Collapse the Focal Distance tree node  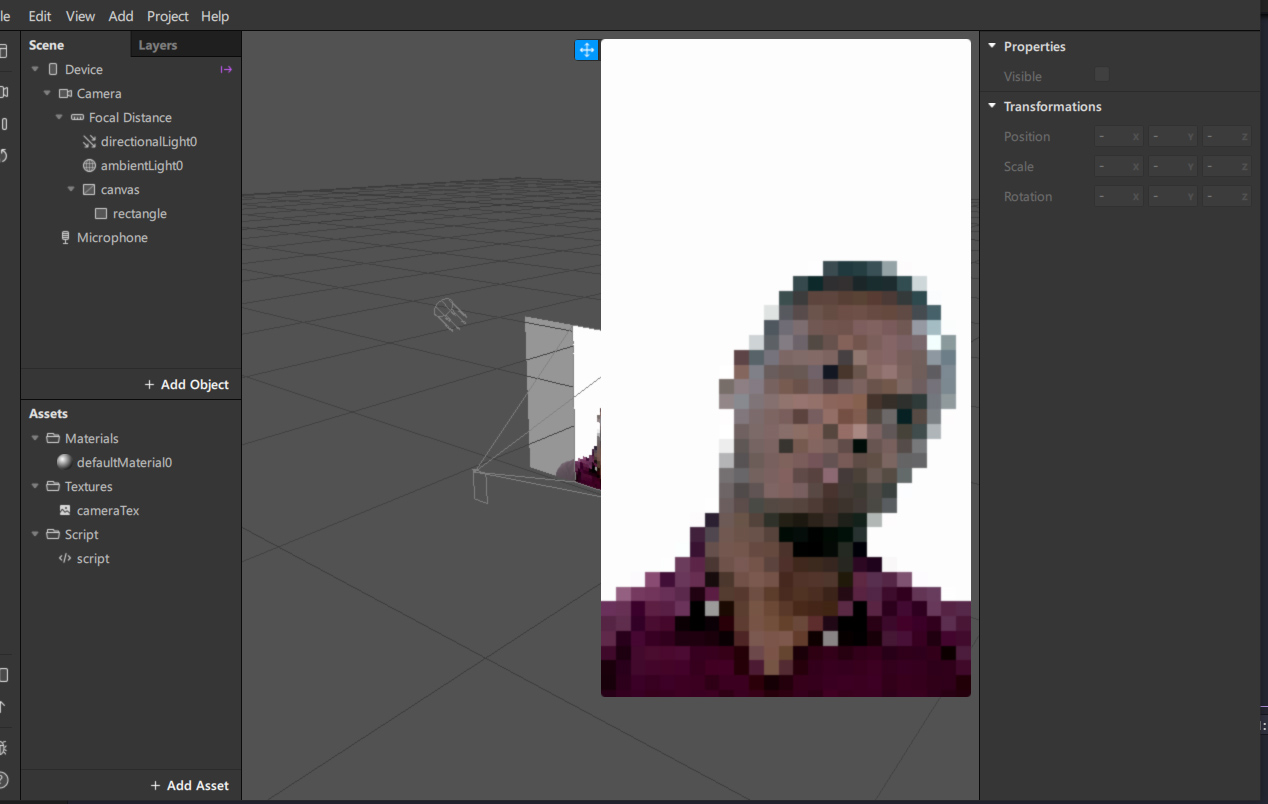pos(59,118)
